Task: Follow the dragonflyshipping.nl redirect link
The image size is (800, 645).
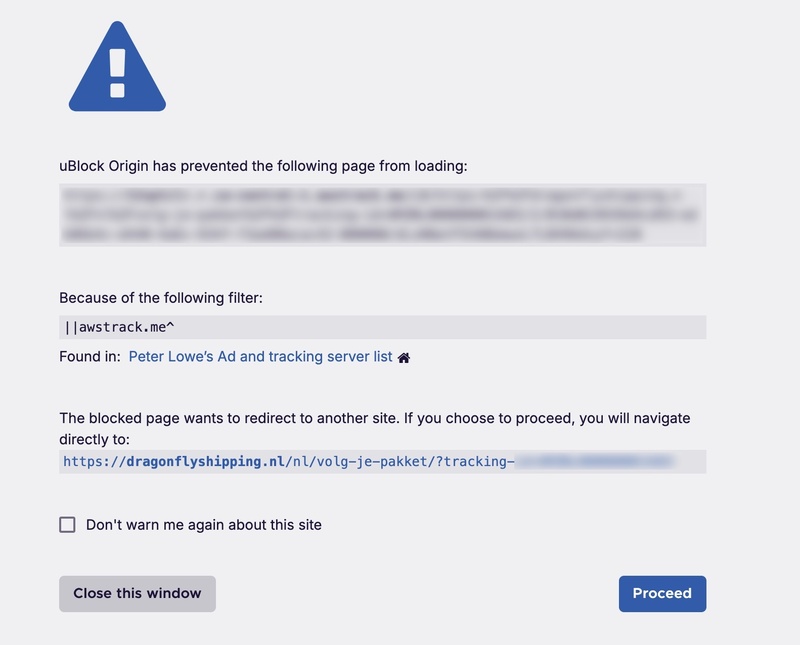Action: tap(206, 461)
